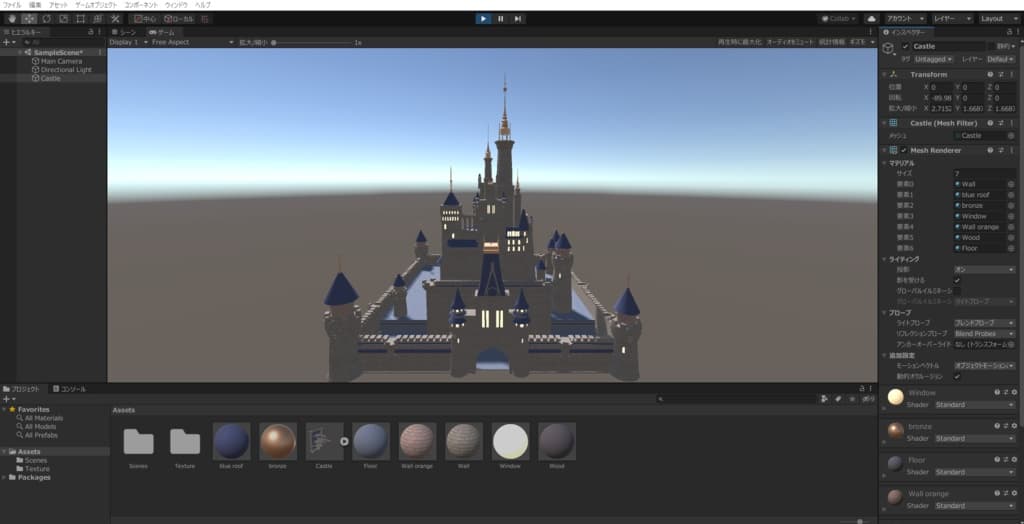Viewport: 1024px width, 524px height.
Task: Toggle the Castle object active checkbox
Action: (x=906, y=46)
